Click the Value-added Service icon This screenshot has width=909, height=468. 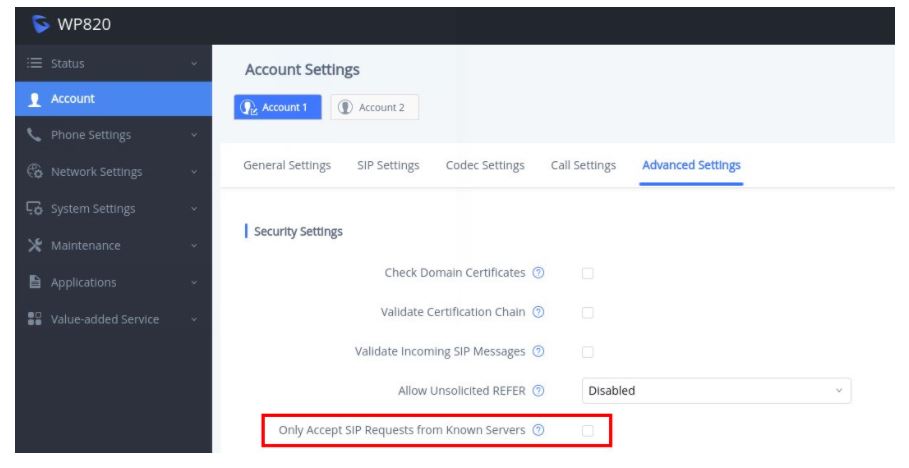34,320
